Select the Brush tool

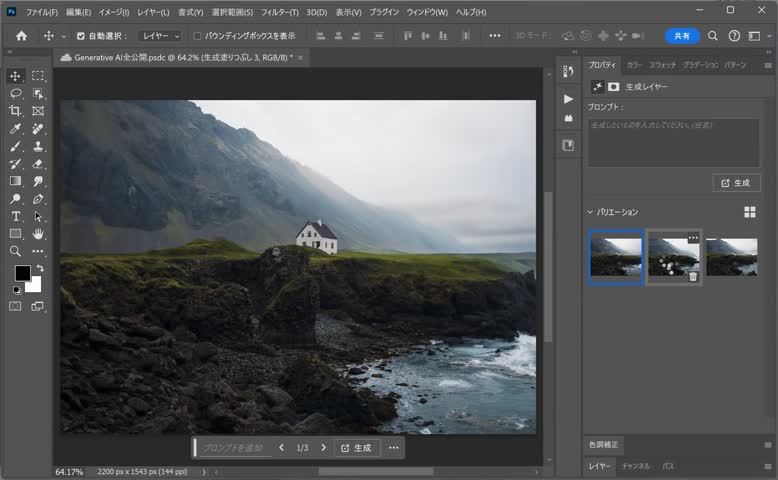point(15,146)
